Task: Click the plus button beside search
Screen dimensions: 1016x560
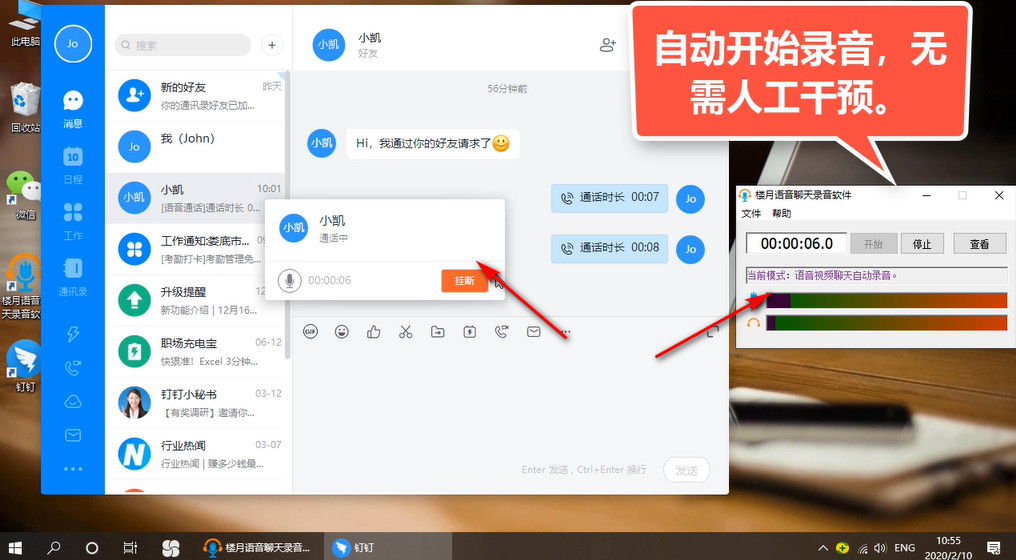Action: click(x=272, y=45)
